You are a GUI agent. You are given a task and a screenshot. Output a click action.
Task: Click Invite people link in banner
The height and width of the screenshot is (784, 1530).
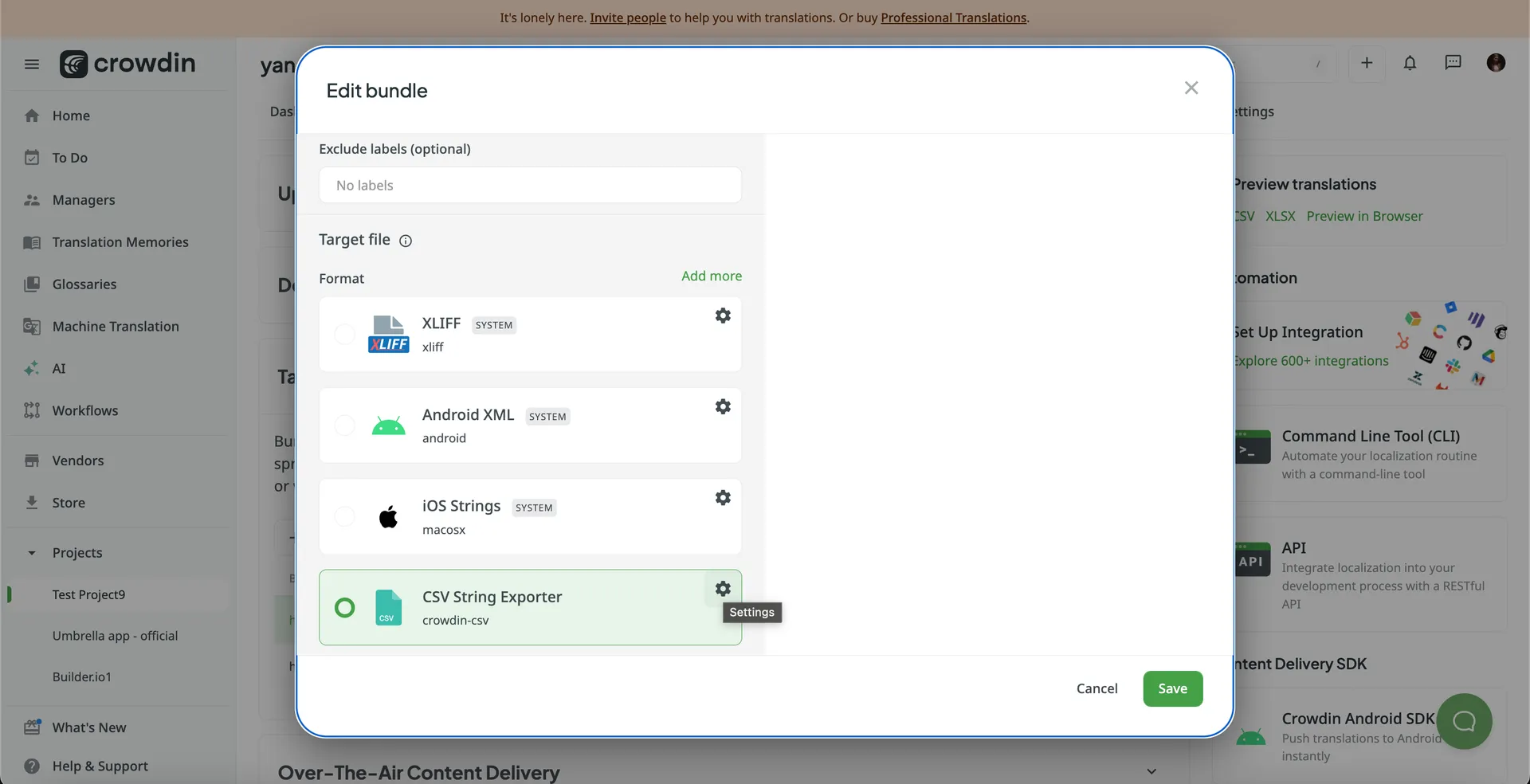coord(628,18)
